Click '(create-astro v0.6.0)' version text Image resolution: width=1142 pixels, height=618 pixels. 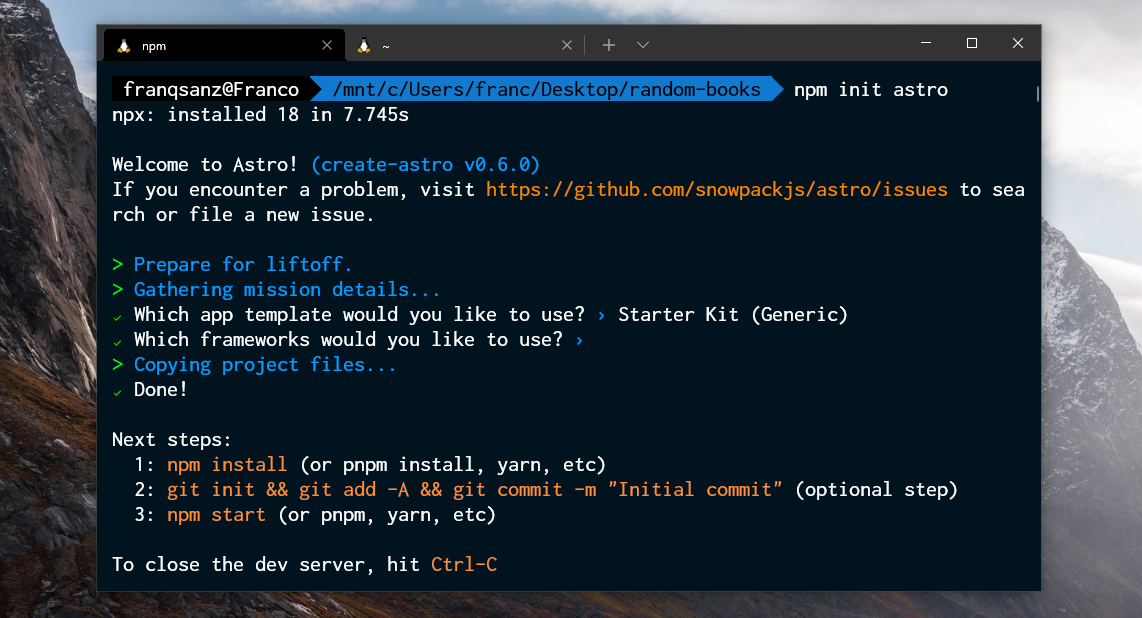pyautogui.click(x=425, y=165)
